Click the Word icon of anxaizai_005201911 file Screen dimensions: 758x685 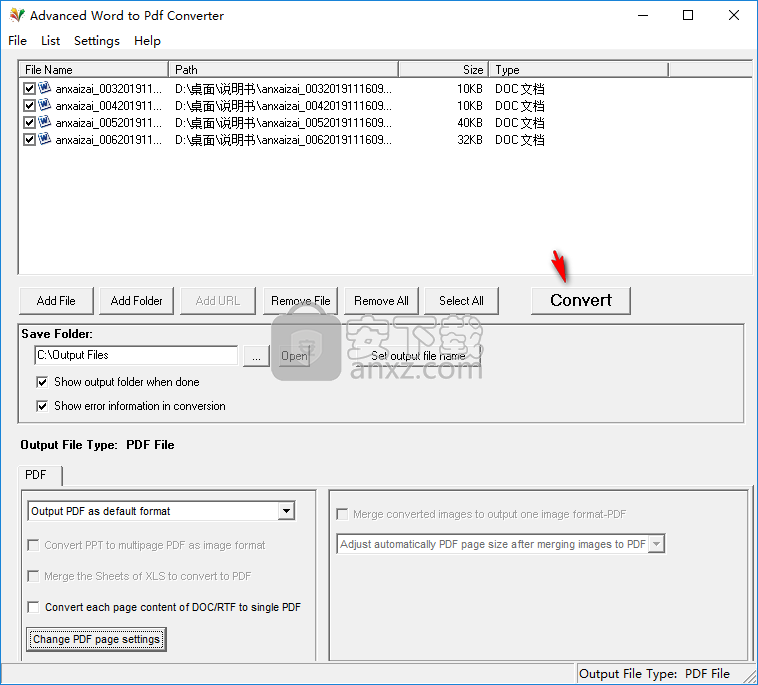(44, 122)
